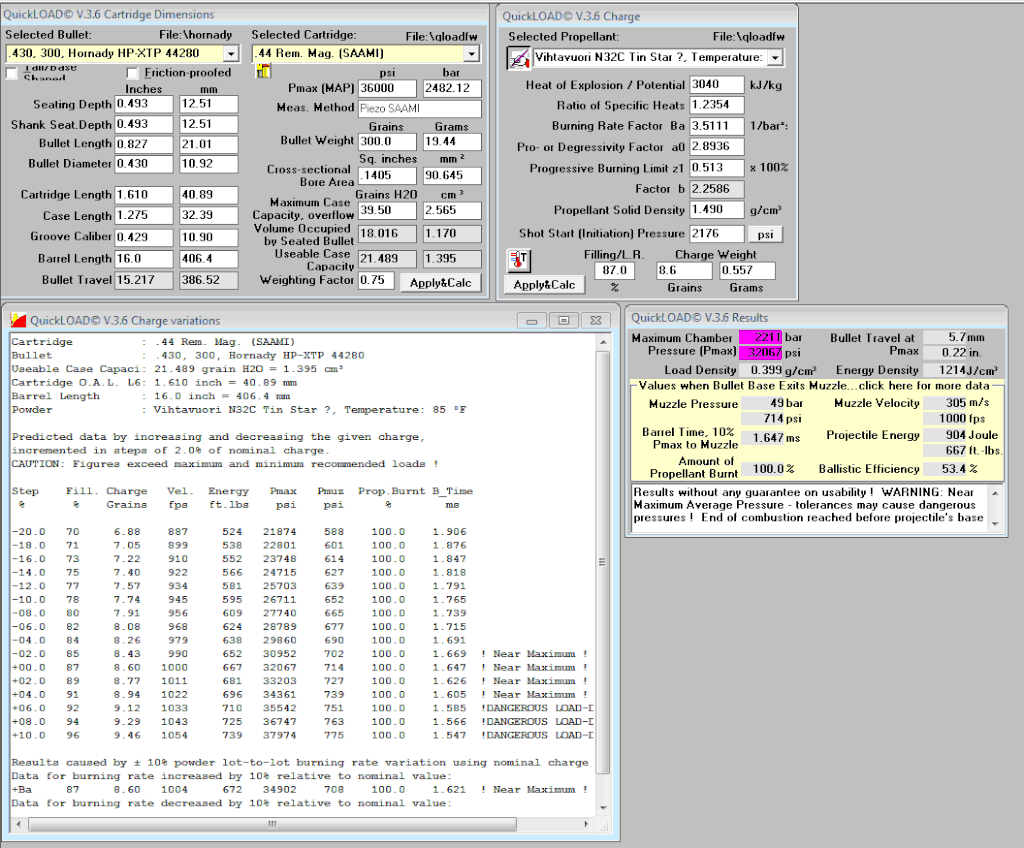Toggle the Friction-proofed checkbox
The width and height of the screenshot is (1024, 848).
133,73
